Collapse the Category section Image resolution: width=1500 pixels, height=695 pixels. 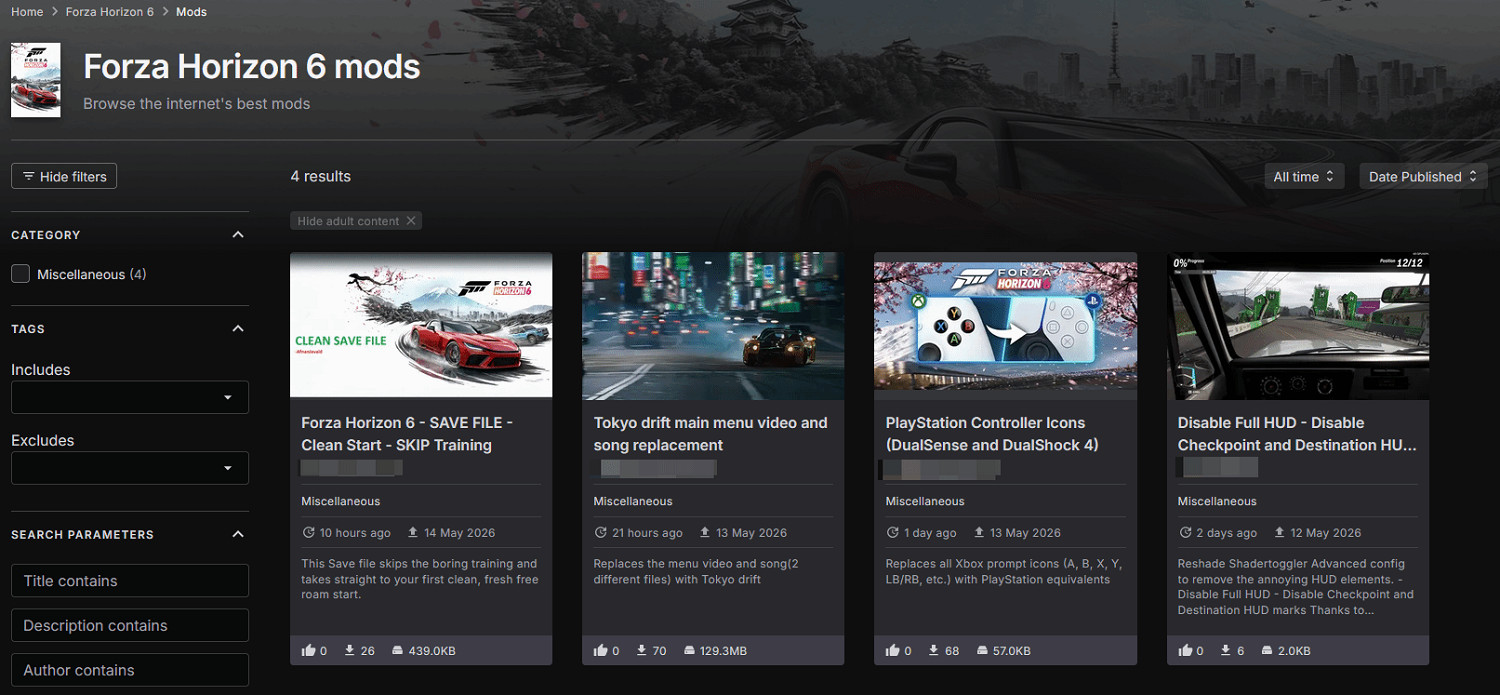[238, 235]
